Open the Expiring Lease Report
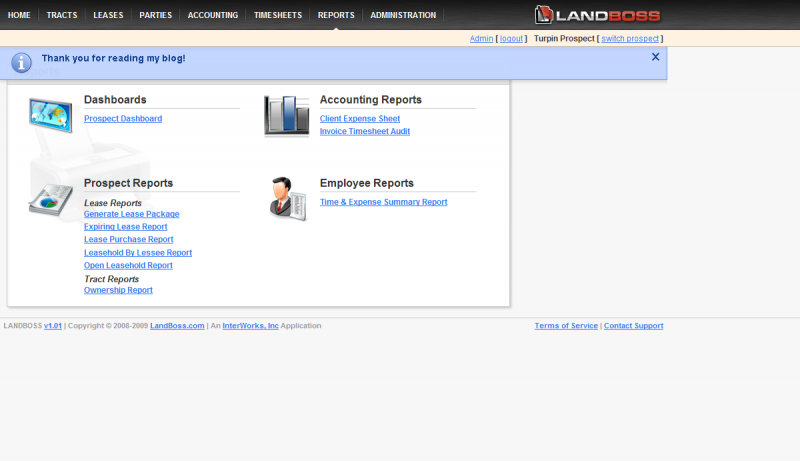This screenshot has width=800, height=461. point(126,226)
